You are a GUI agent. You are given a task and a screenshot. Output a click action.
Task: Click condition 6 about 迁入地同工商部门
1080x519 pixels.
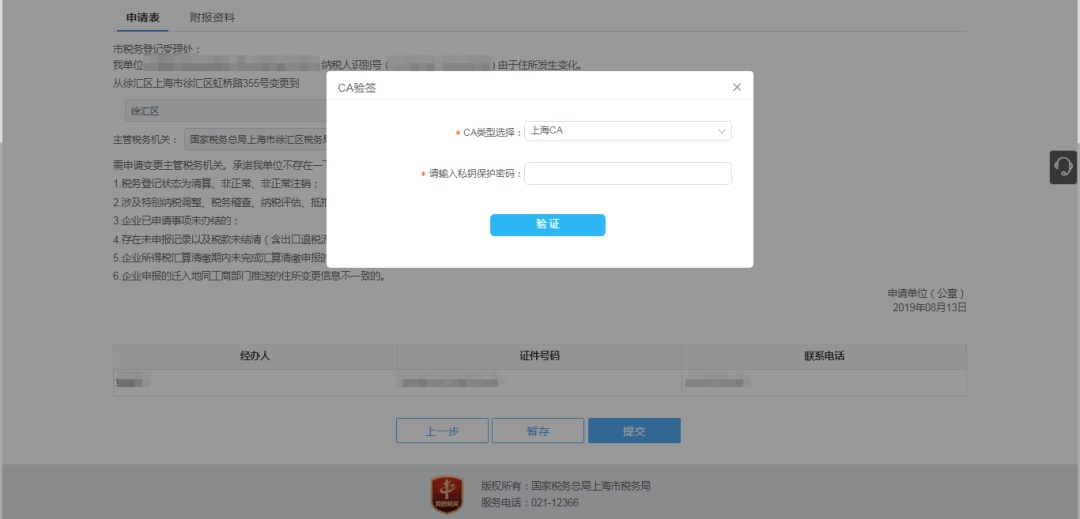249,277
